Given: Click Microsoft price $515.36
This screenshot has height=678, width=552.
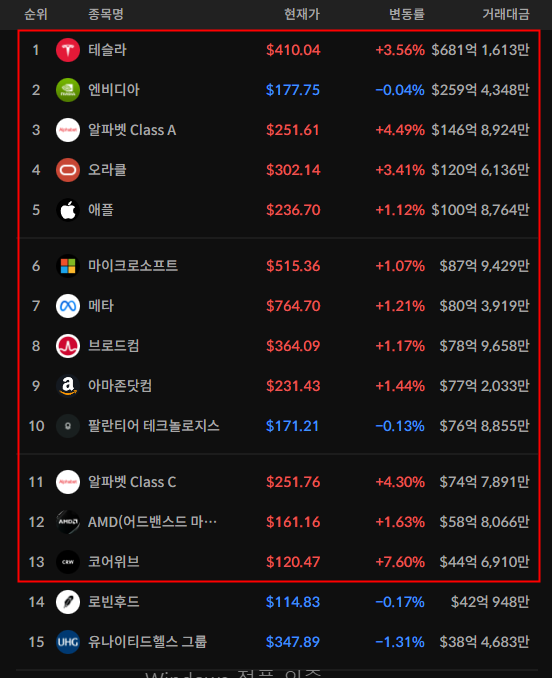Looking at the screenshot, I should pyautogui.click(x=293, y=266).
